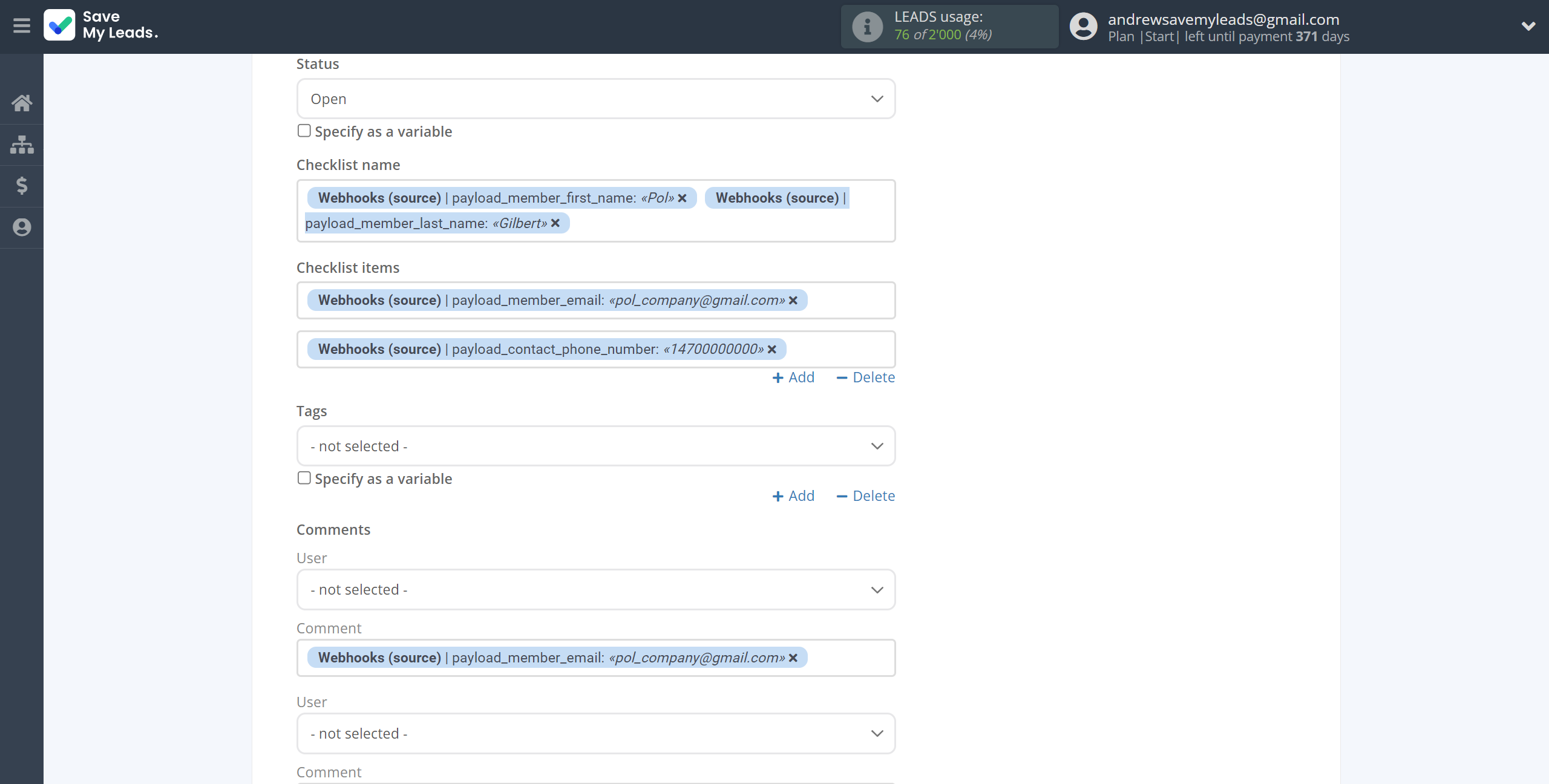This screenshot has height=784, width=1549.
Task: Click the user avatar icon in header
Action: click(1083, 27)
